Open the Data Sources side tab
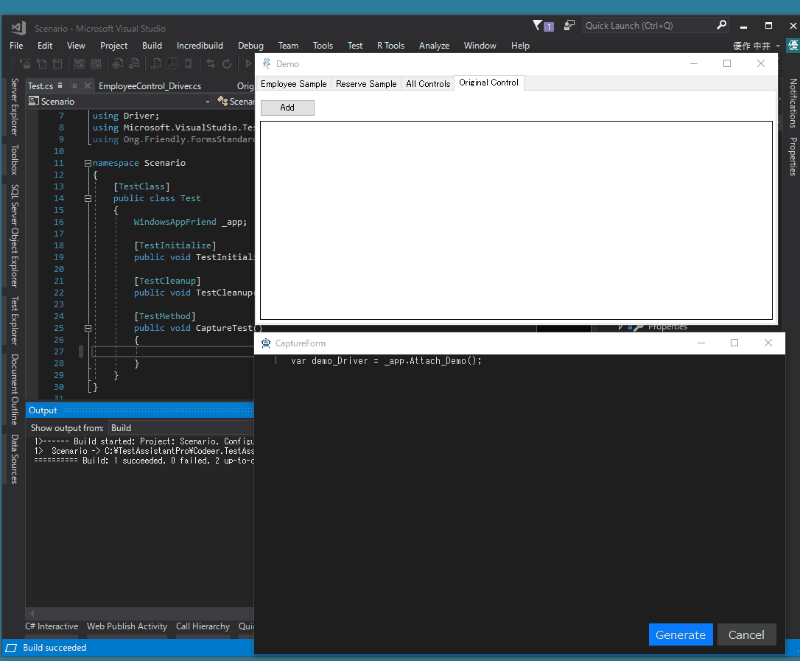 tap(14, 459)
